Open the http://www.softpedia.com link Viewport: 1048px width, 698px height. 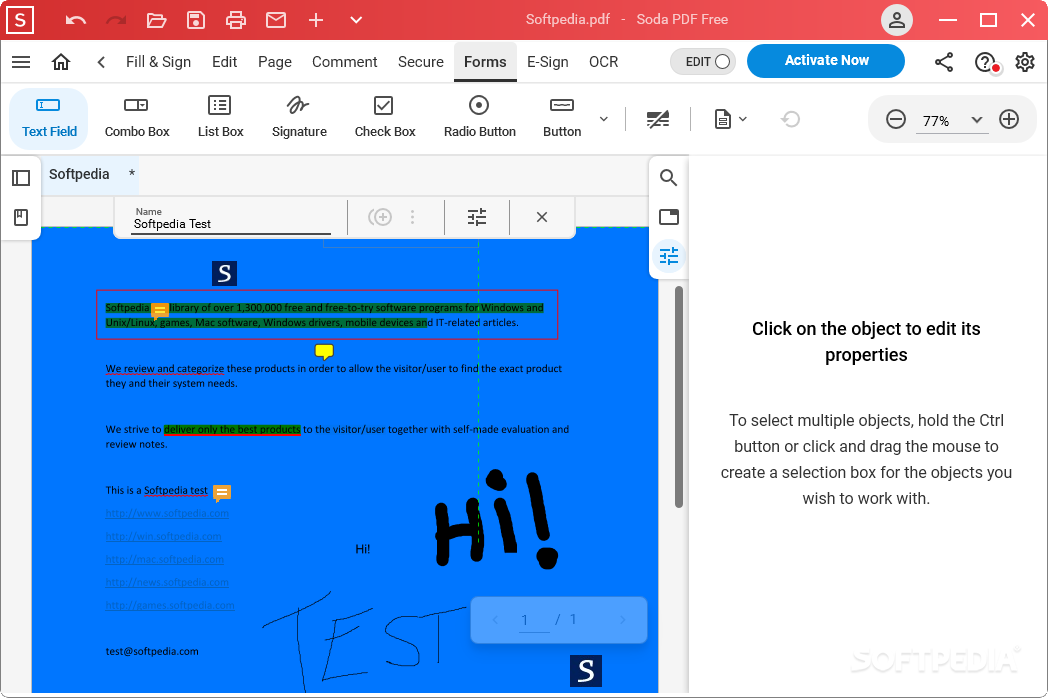(x=167, y=513)
